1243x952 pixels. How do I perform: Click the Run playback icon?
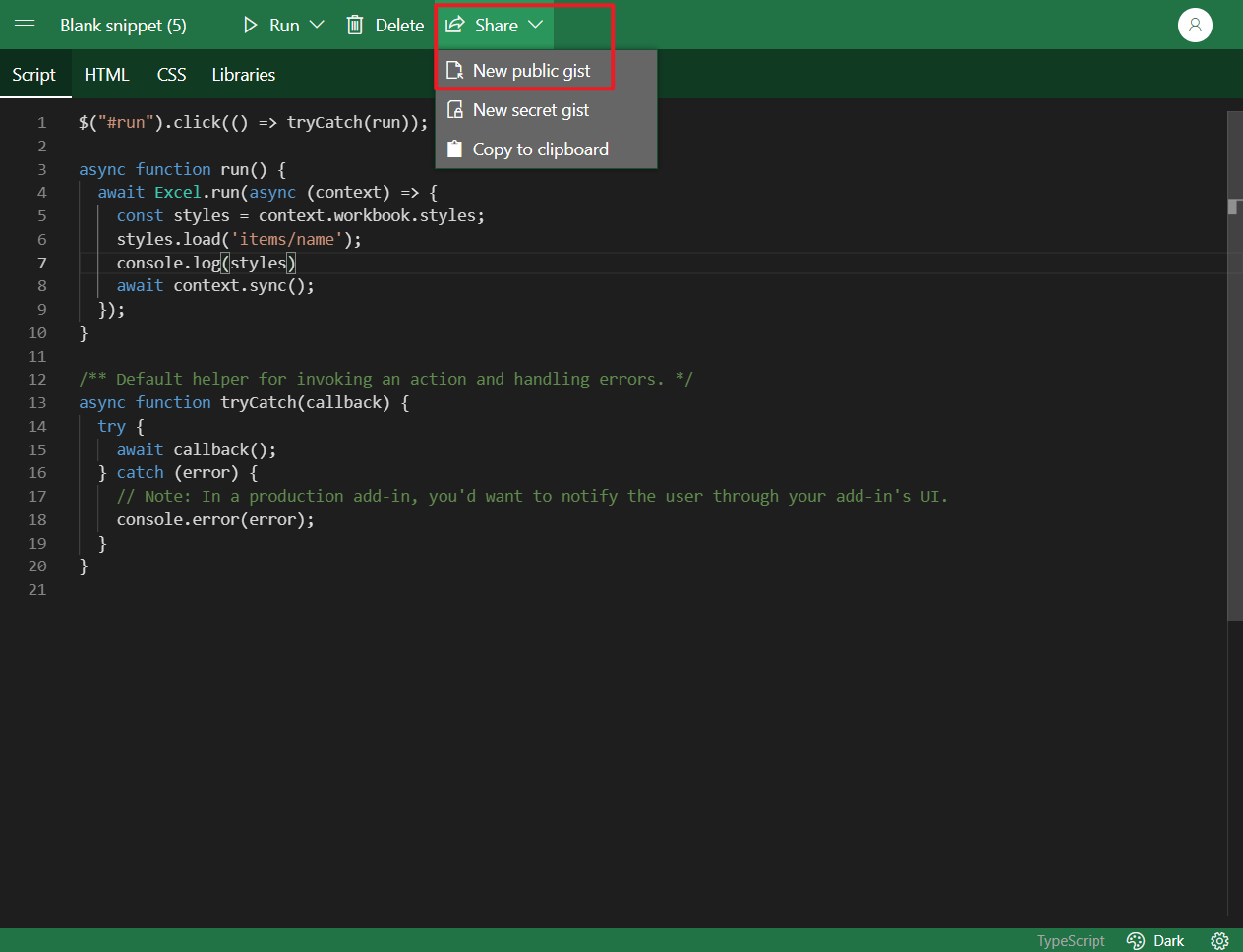(250, 25)
